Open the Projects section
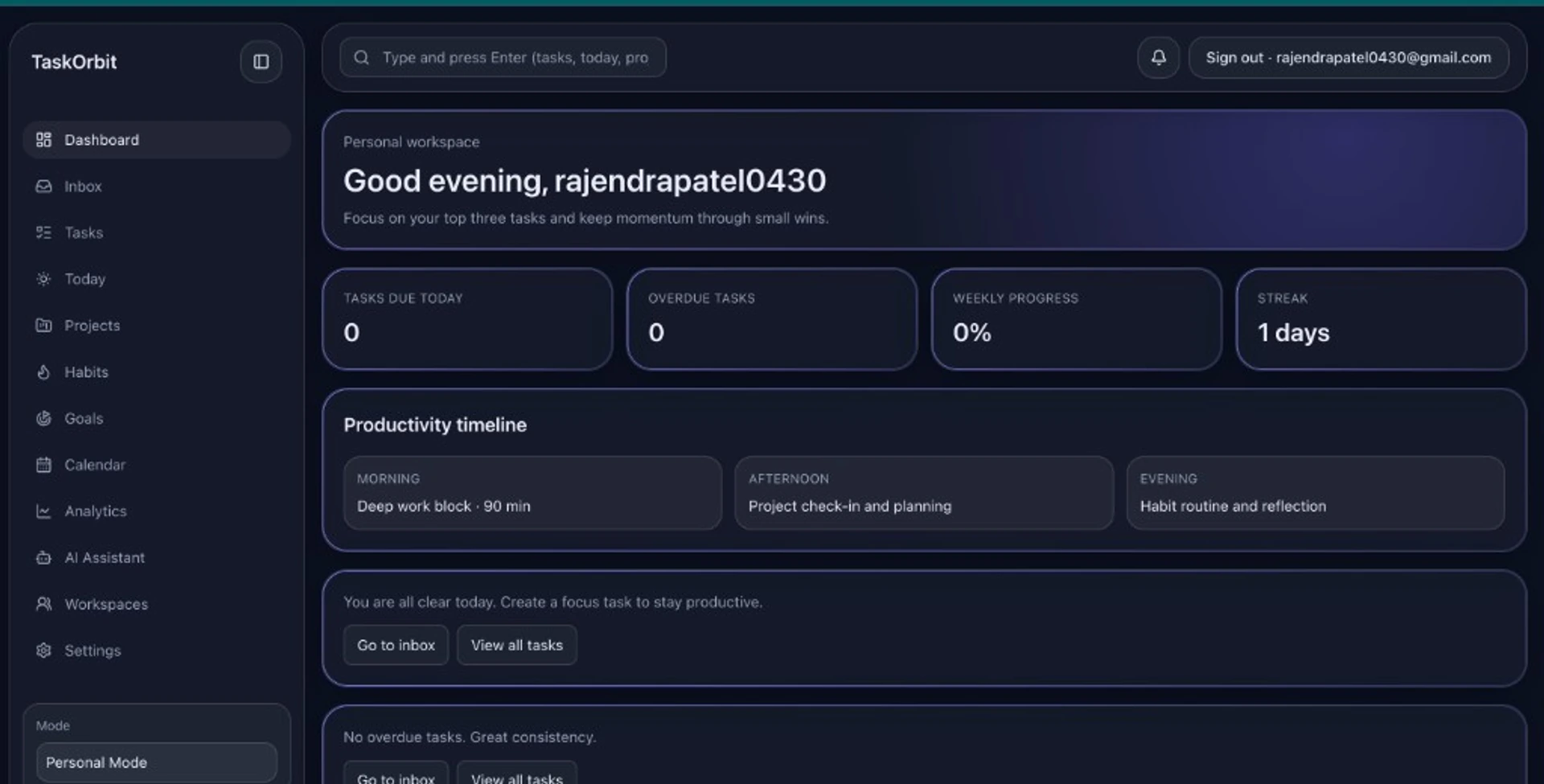The image size is (1544, 784). pos(157,326)
